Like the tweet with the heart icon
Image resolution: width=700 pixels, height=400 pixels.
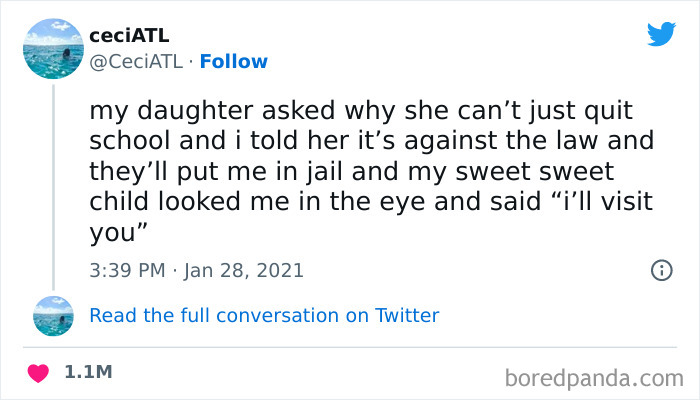click(39, 372)
